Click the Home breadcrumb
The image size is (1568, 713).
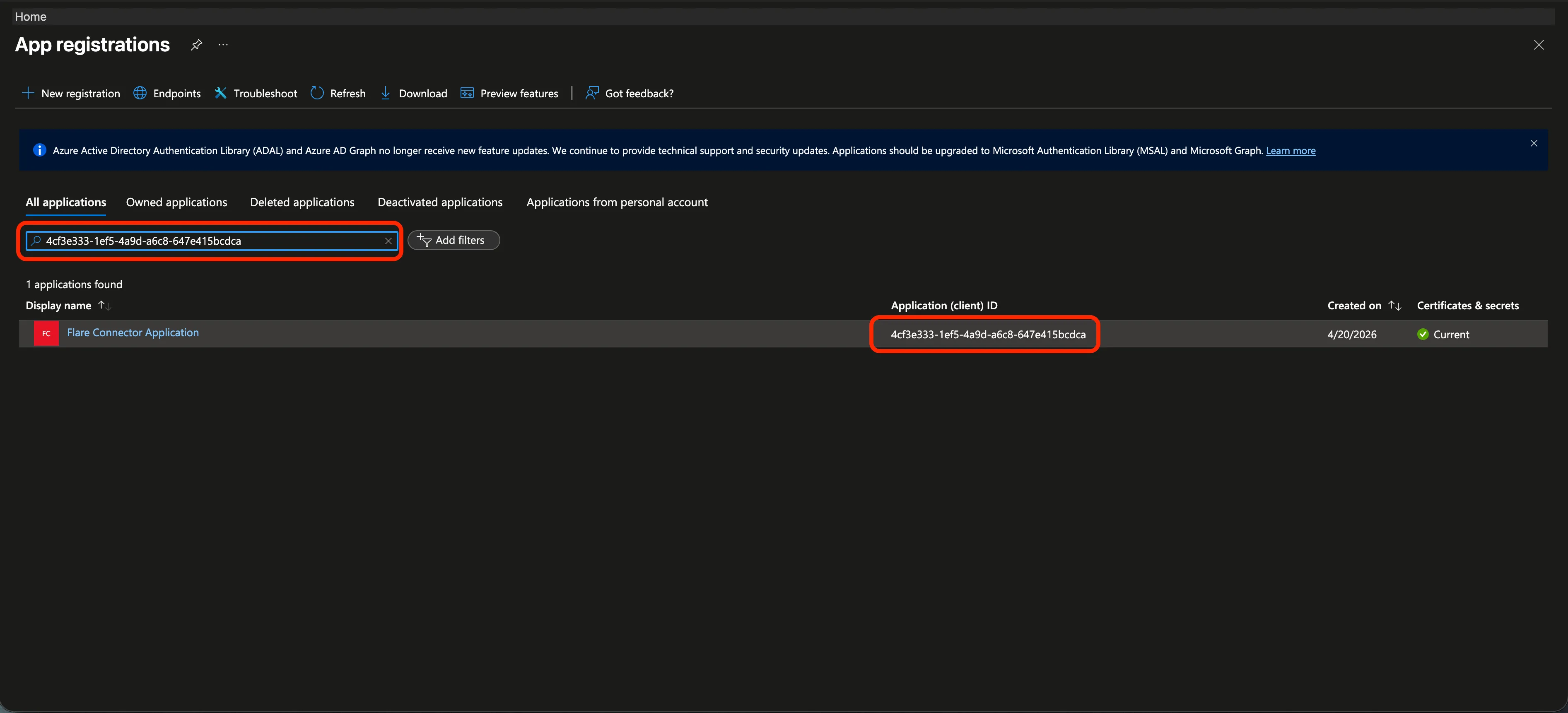pyautogui.click(x=30, y=17)
